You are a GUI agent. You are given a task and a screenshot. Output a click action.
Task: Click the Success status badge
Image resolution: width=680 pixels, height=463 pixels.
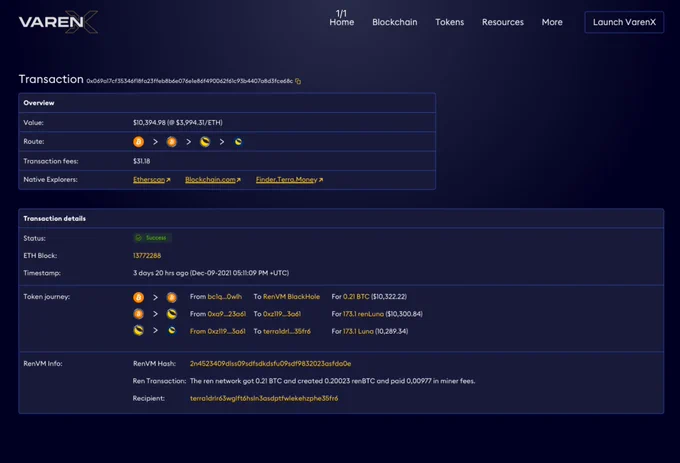(152, 238)
